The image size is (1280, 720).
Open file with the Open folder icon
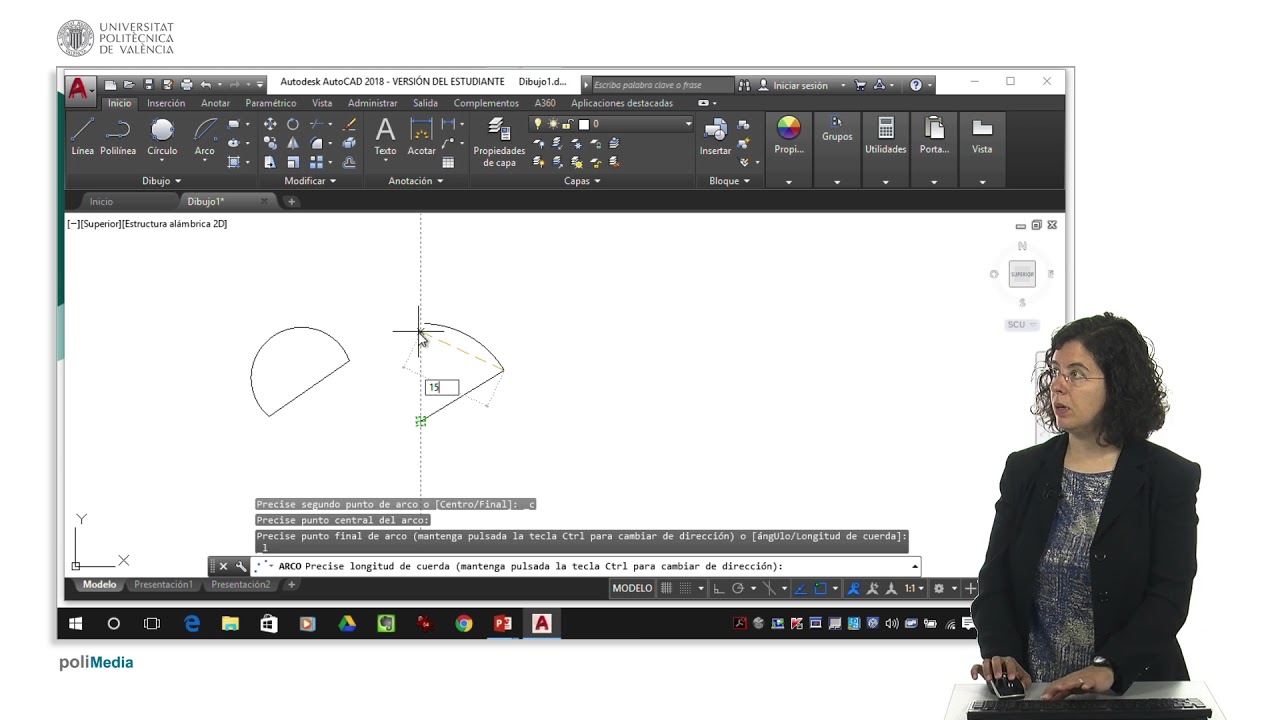(x=129, y=85)
